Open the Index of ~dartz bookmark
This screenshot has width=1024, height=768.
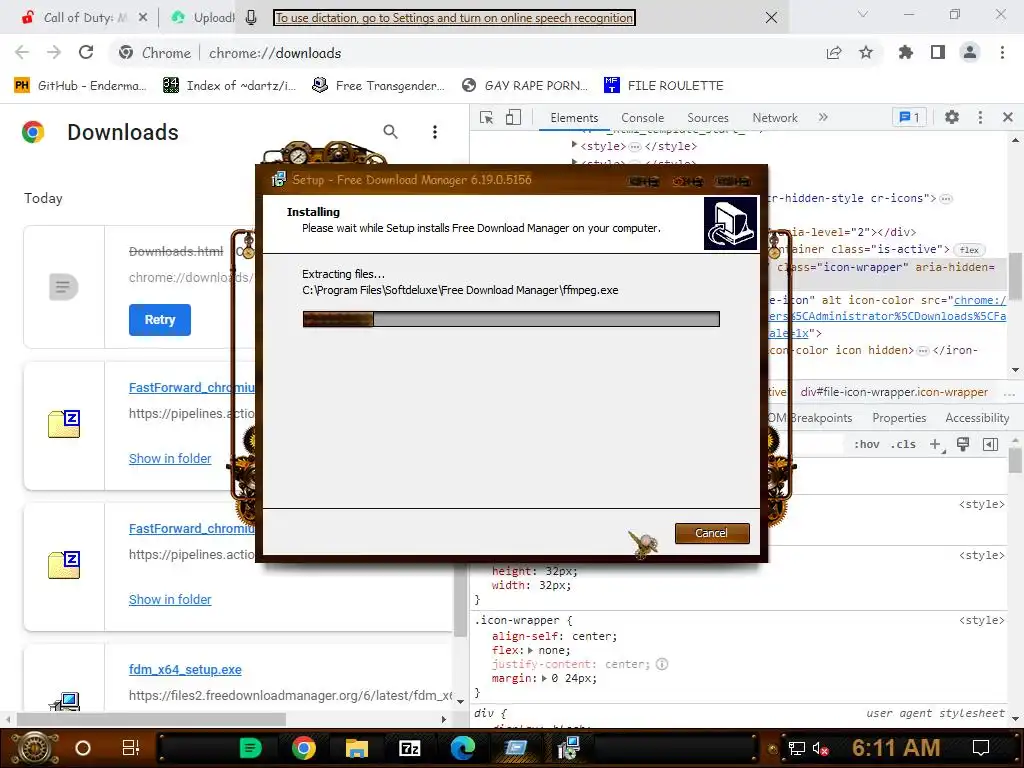click(x=229, y=86)
